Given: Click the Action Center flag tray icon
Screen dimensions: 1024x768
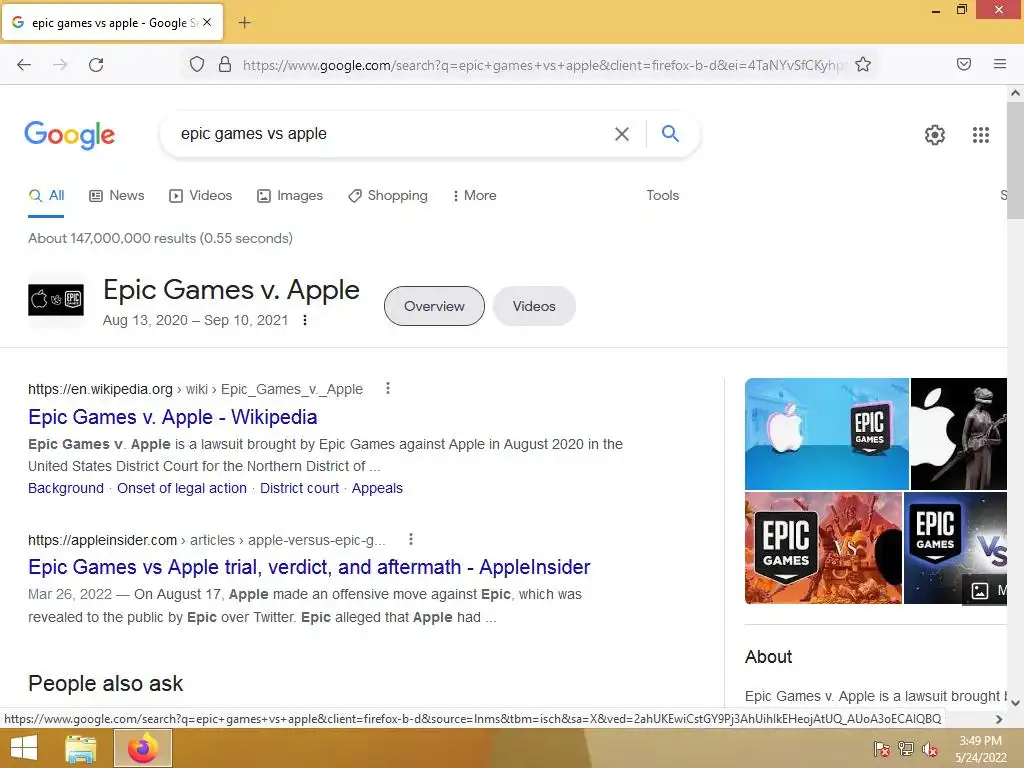Looking at the screenshot, I should pyautogui.click(x=881, y=749).
